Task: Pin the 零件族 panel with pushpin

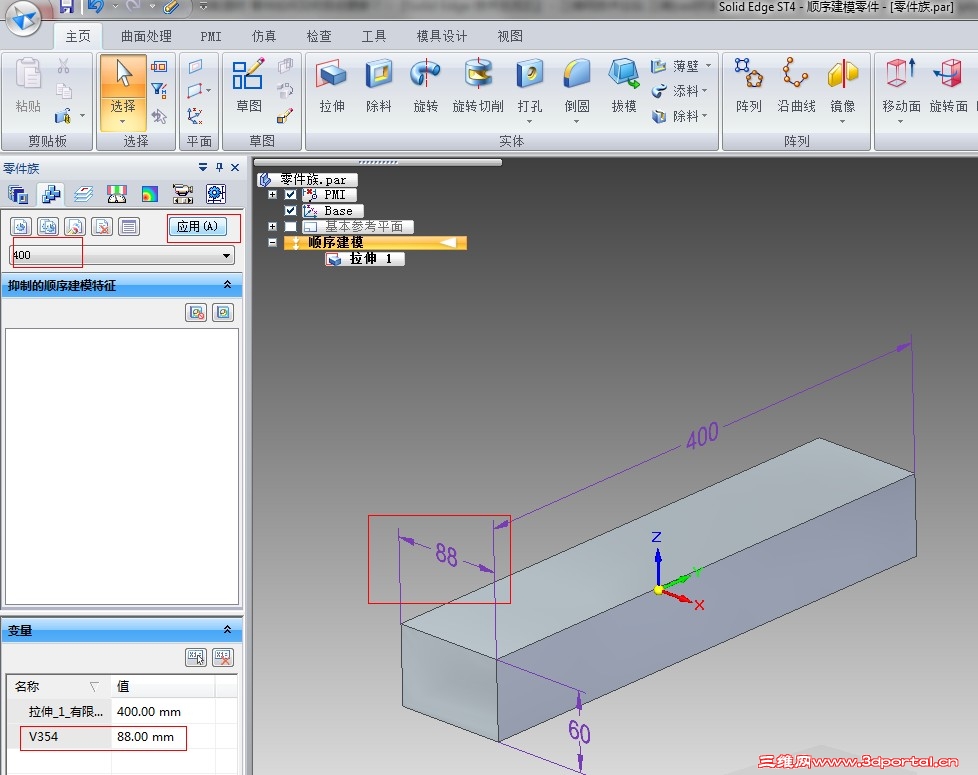Action: pyautogui.click(x=219, y=167)
